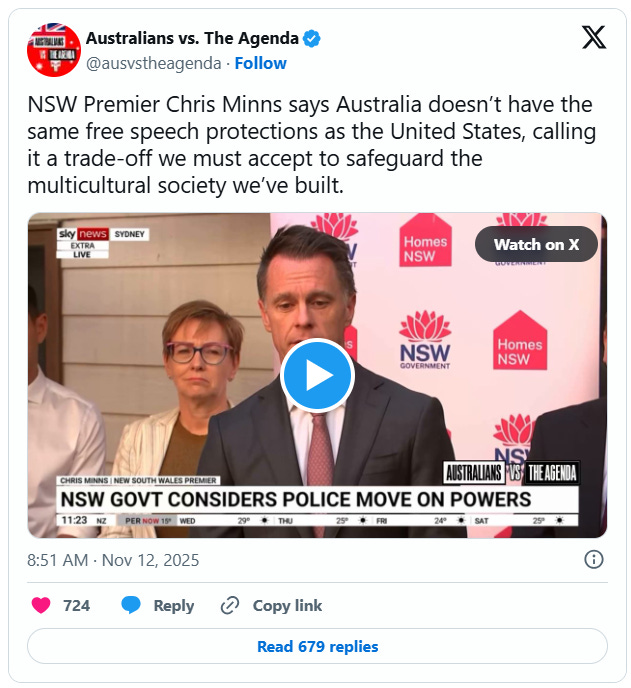Click the copy link chain icon
Screen dimensions: 631x688
click(230, 606)
